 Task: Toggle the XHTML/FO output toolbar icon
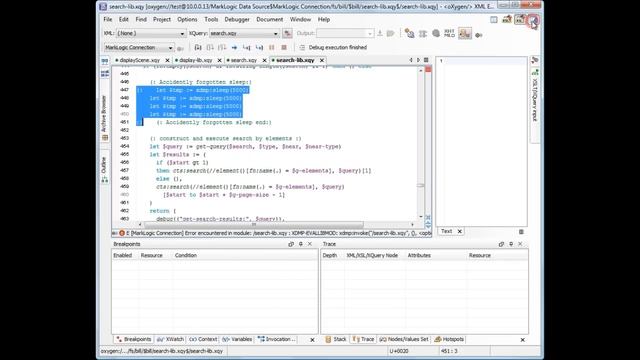coord(449,33)
